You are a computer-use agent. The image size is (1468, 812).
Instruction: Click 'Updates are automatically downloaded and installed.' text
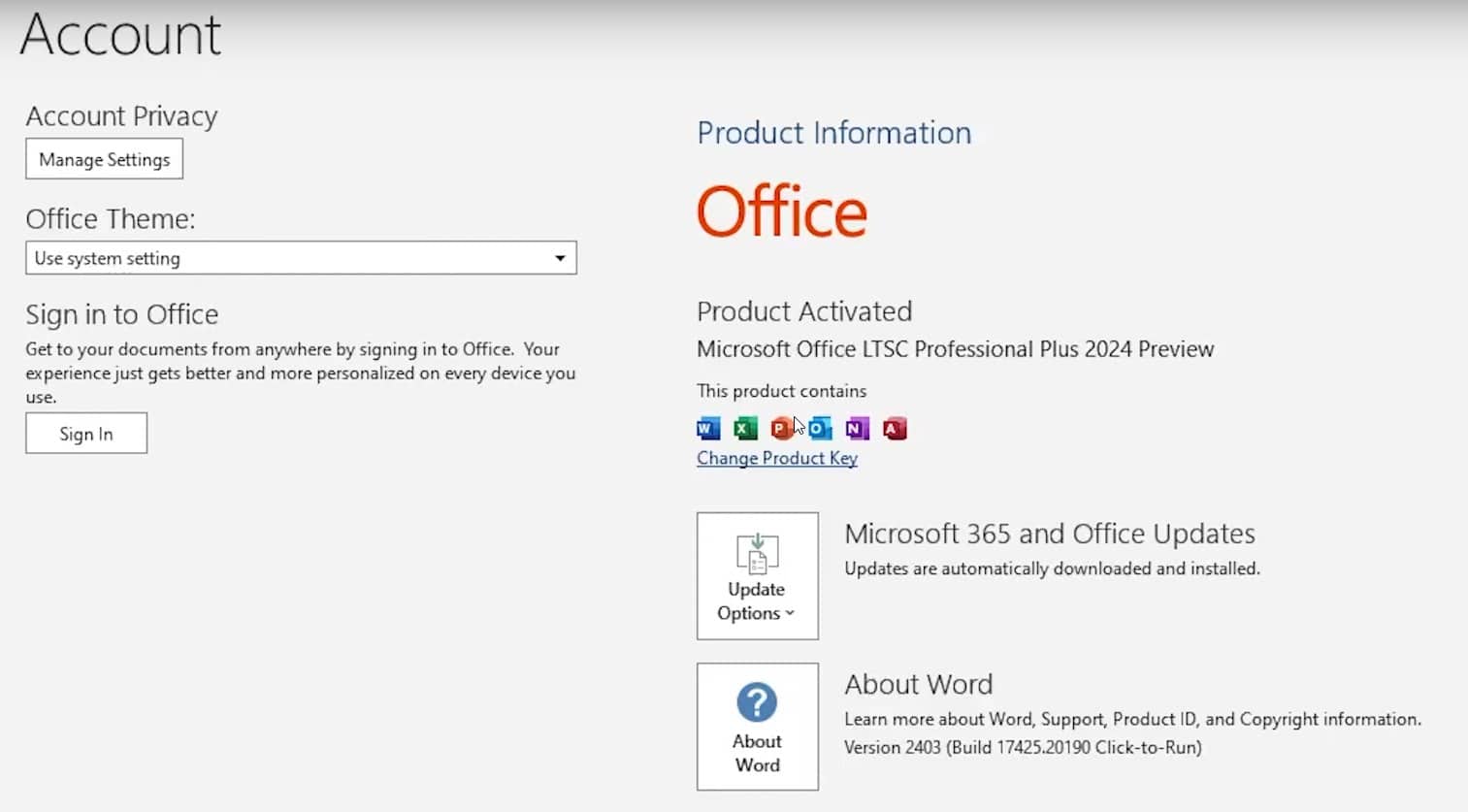click(x=1052, y=568)
